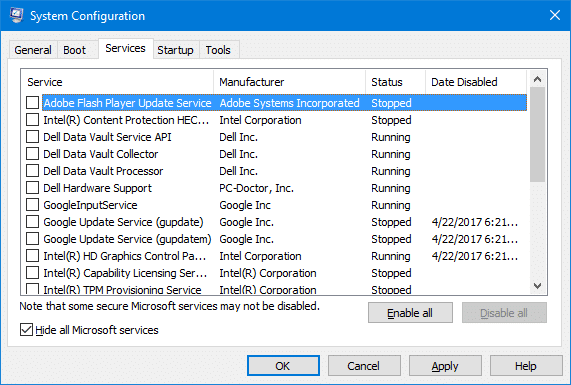Click the Google Inc manufacturer of GoogleInputService
The image size is (571, 385).
(x=245, y=205)
